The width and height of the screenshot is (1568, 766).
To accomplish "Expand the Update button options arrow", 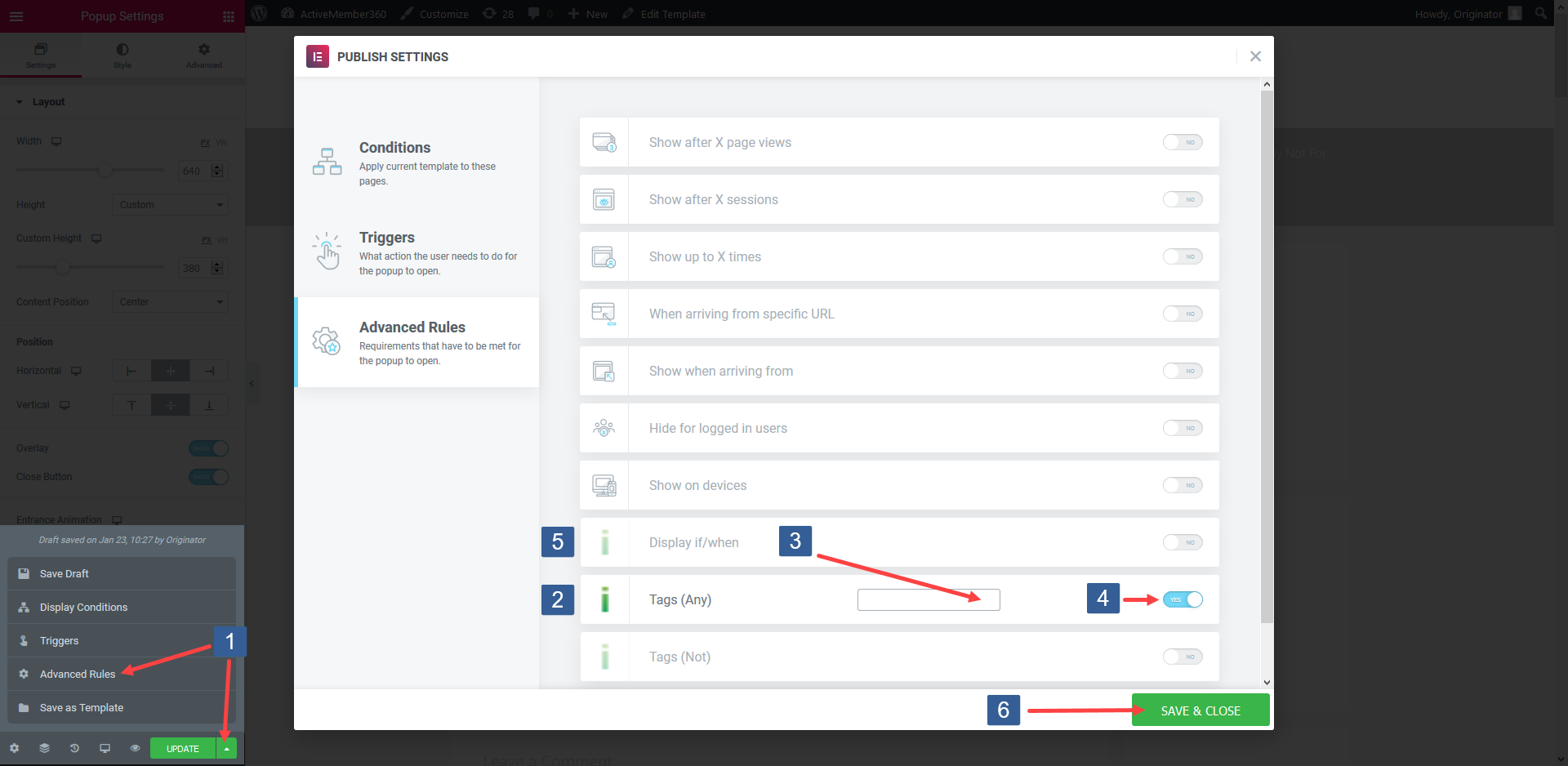I will [226, 748].
